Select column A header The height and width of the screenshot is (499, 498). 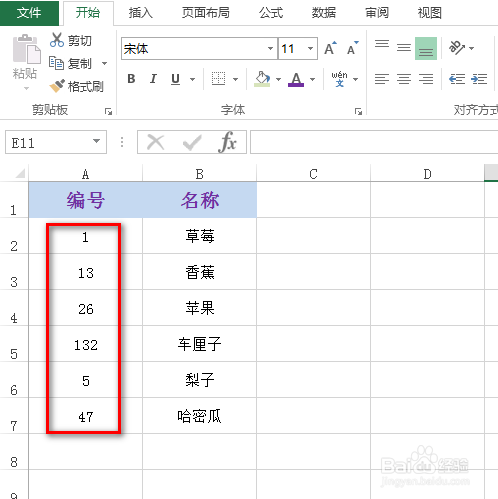tap(85, 174)
